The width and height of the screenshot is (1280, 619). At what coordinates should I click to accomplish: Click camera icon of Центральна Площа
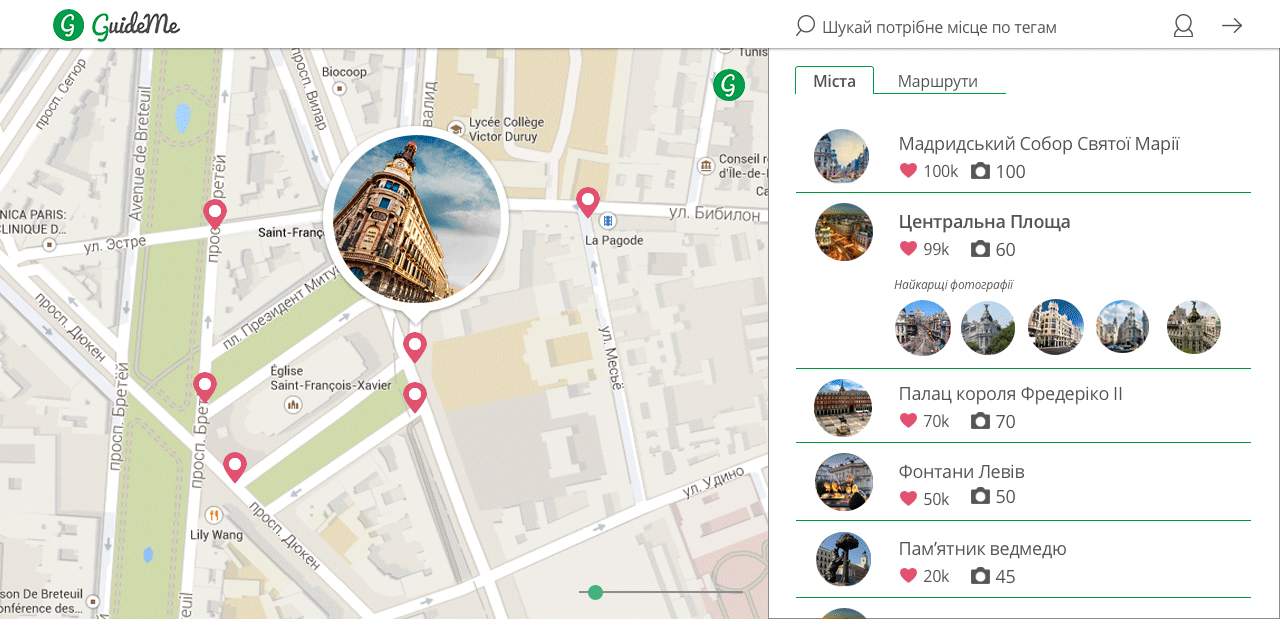pyautogui.click(x=981, y=249)
